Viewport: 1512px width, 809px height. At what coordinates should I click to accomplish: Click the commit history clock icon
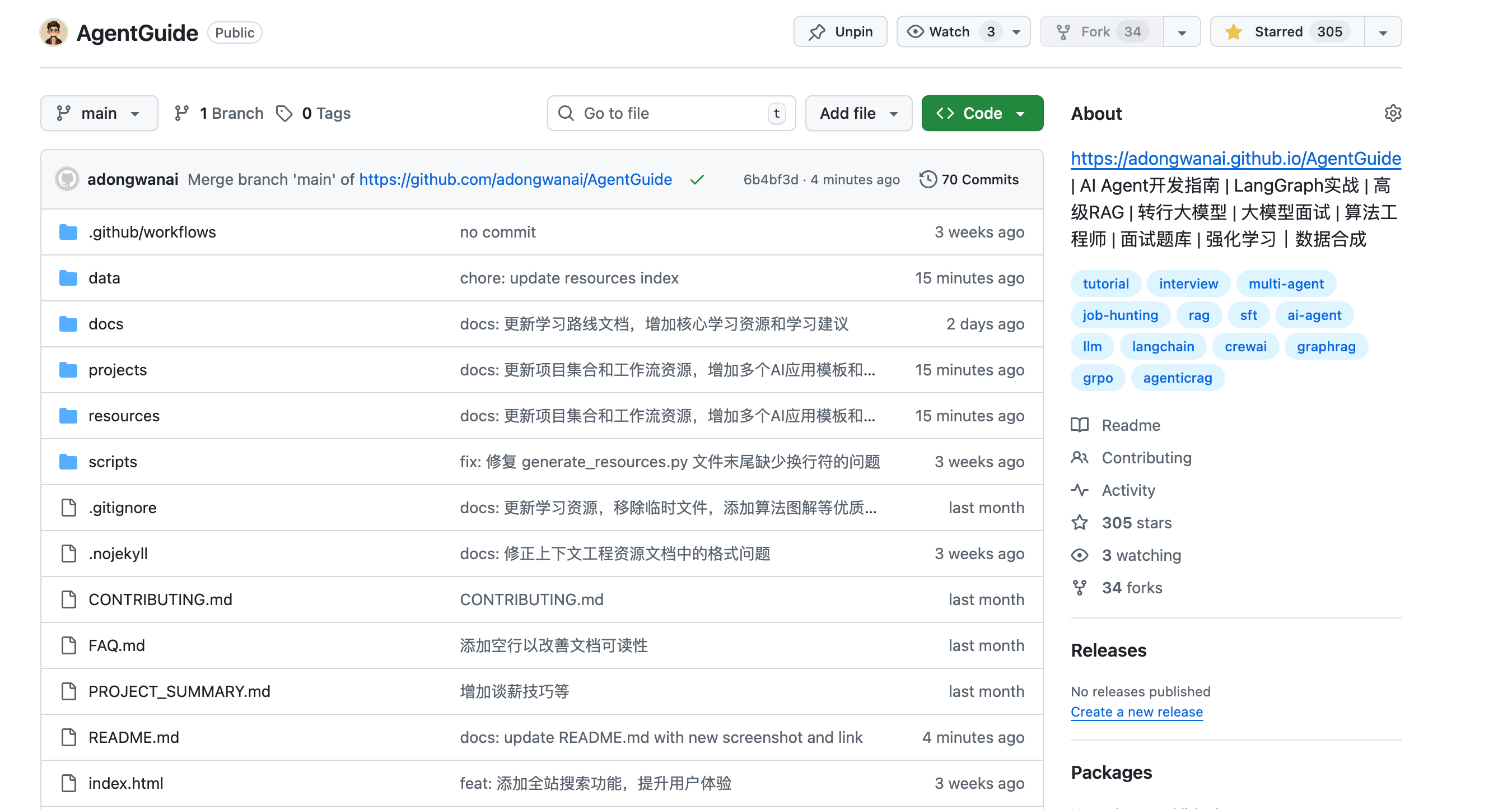(927, 180)
